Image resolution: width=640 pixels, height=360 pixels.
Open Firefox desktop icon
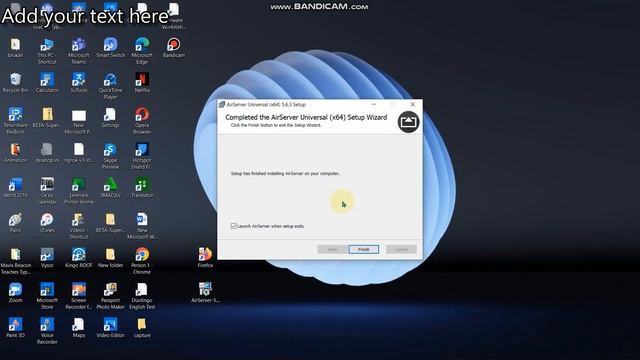205,258
